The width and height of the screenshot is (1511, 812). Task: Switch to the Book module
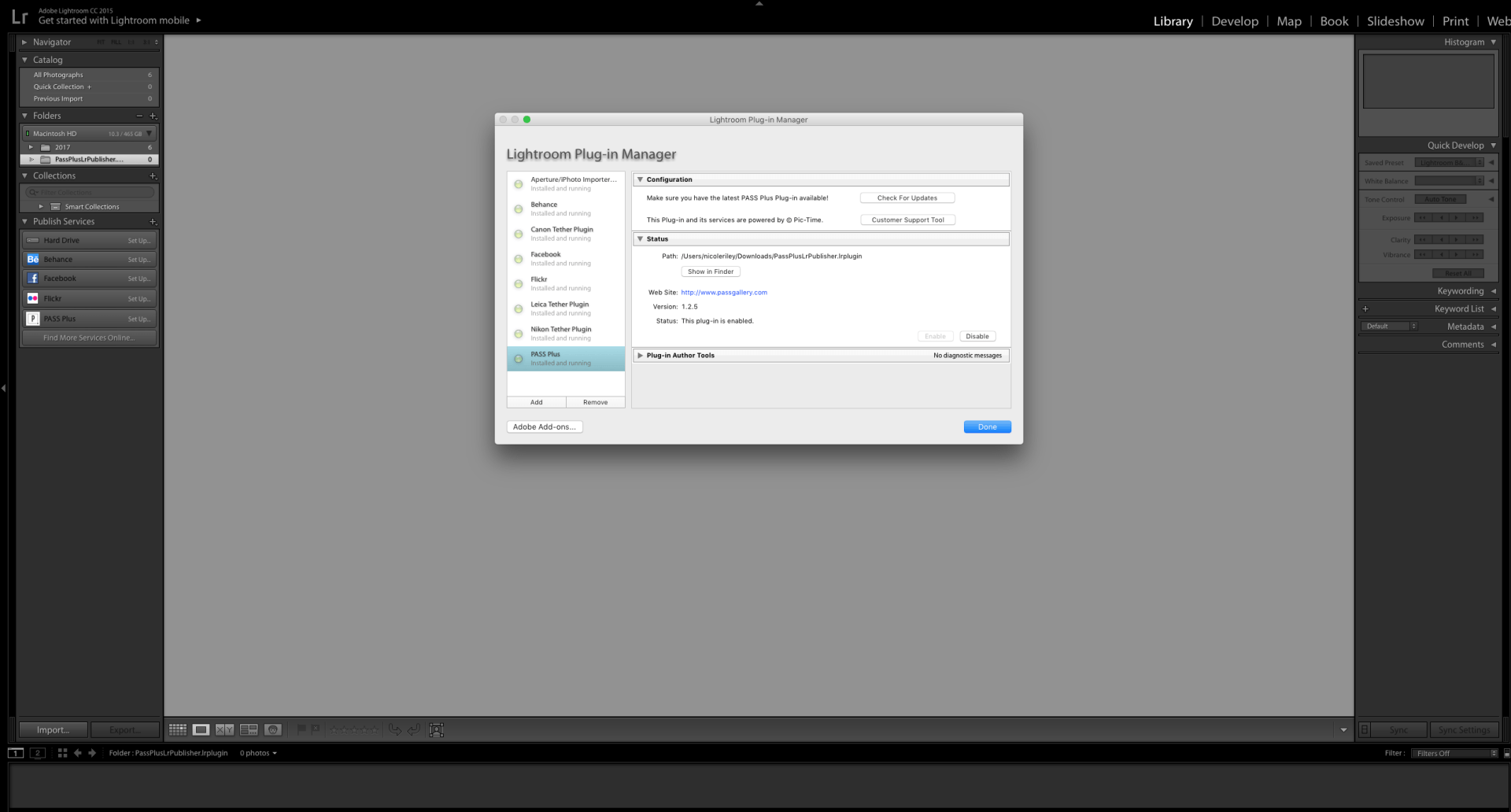(x=1334, y=21)
